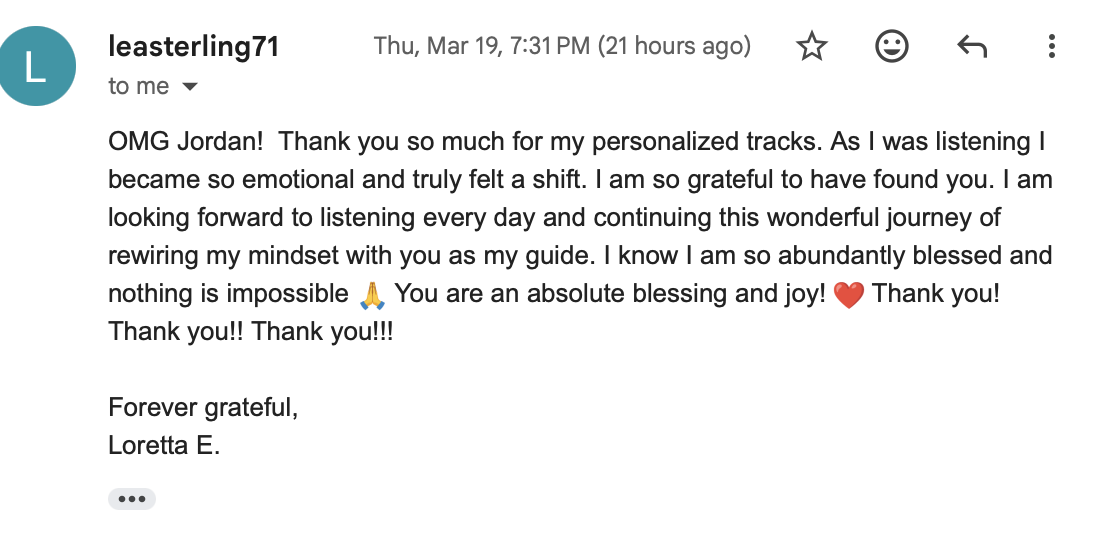1118x540 pixels.
Task: Click the sender name leasterling71
Action: [193, 46]
